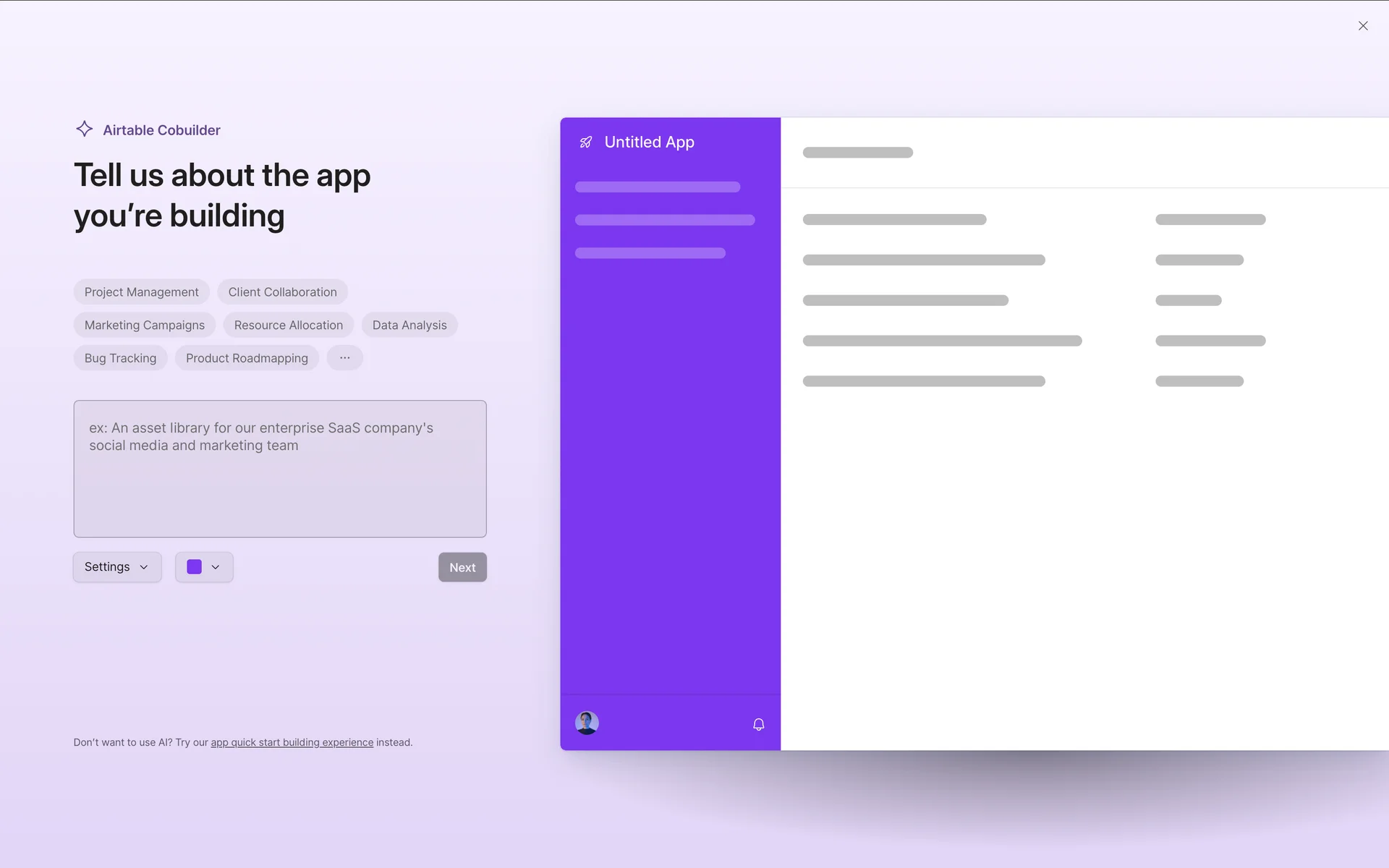
Task: Click the user avatar in preview sidebar
Action: point(587,723)
